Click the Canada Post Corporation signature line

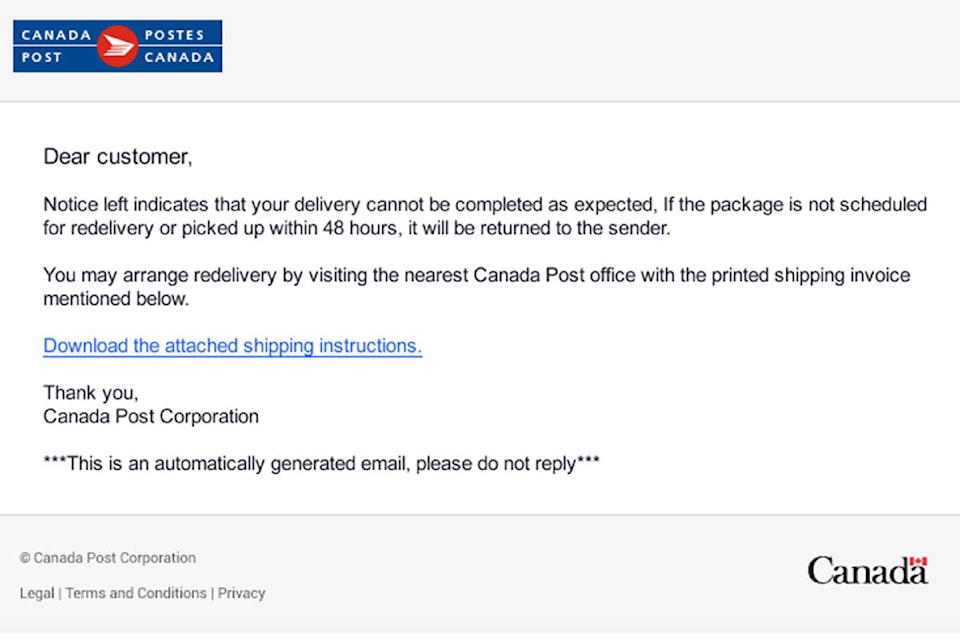[151, 416]
